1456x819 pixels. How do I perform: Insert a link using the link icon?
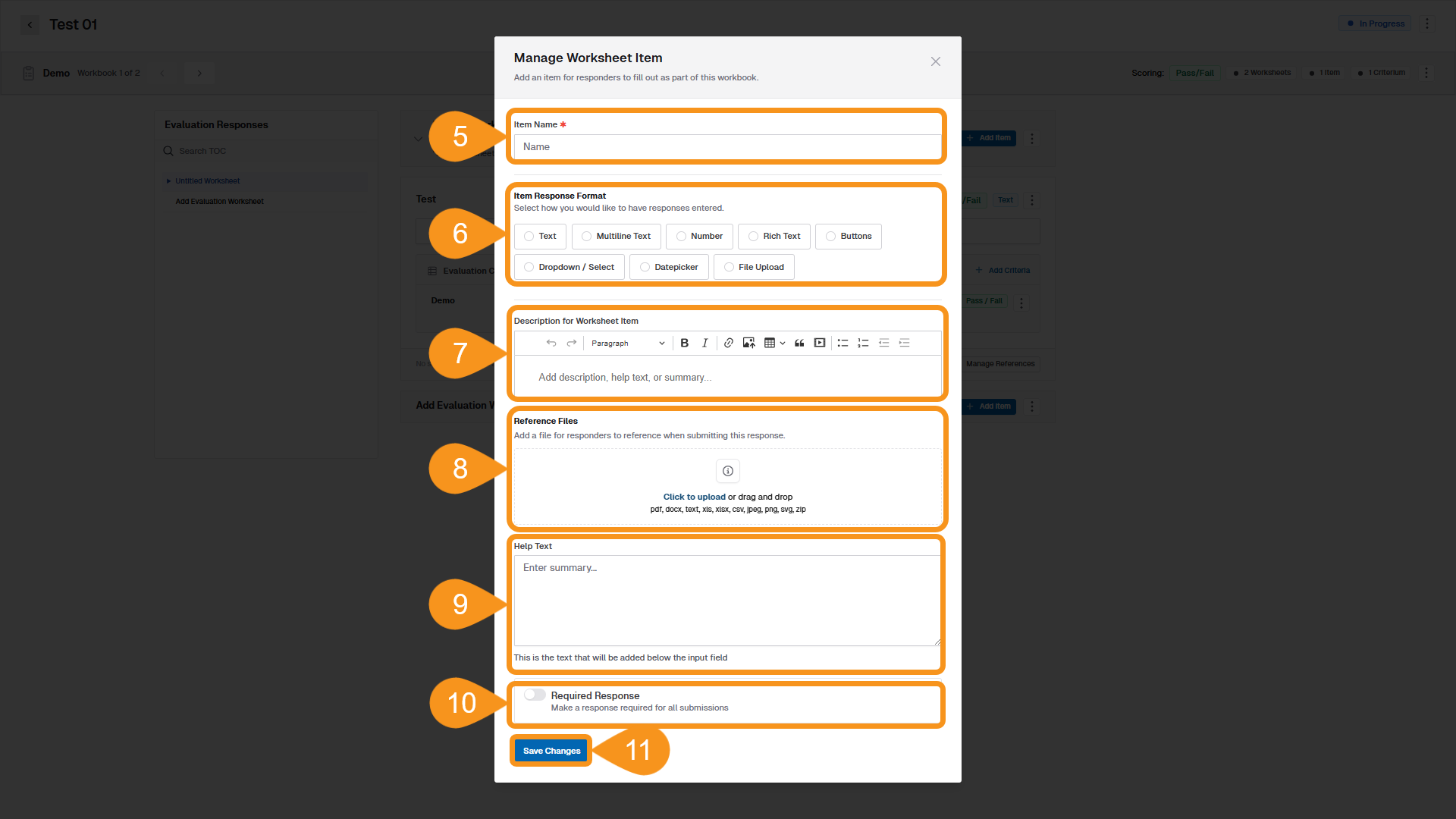728,343
